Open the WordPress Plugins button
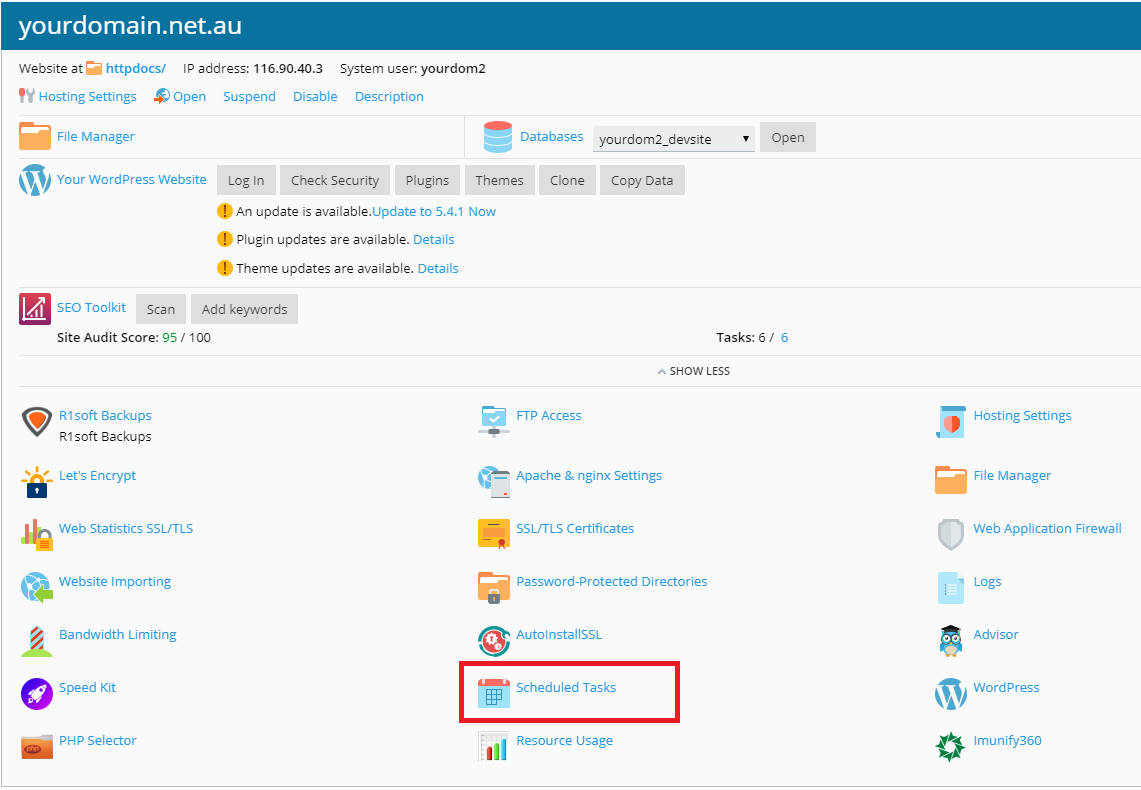Screen dimensions: 1141x790 coord(427,180)
